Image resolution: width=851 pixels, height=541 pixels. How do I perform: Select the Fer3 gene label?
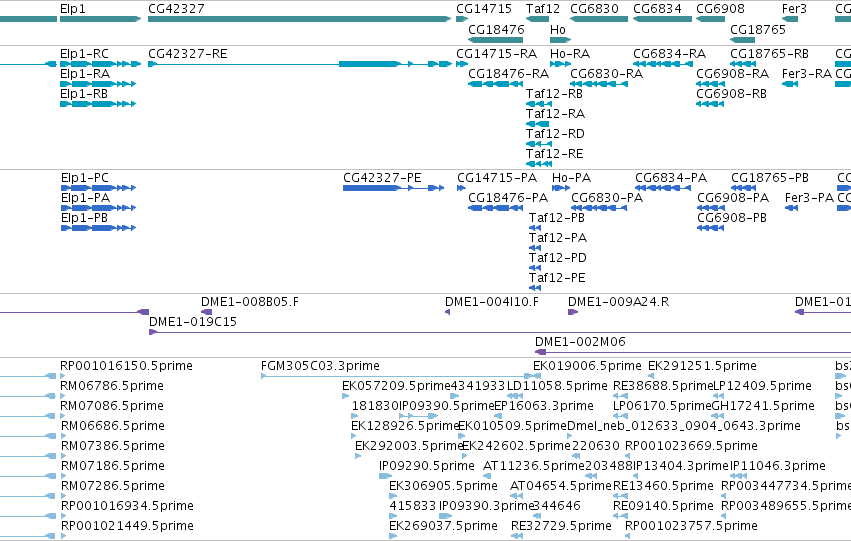(x=794, y=9)
